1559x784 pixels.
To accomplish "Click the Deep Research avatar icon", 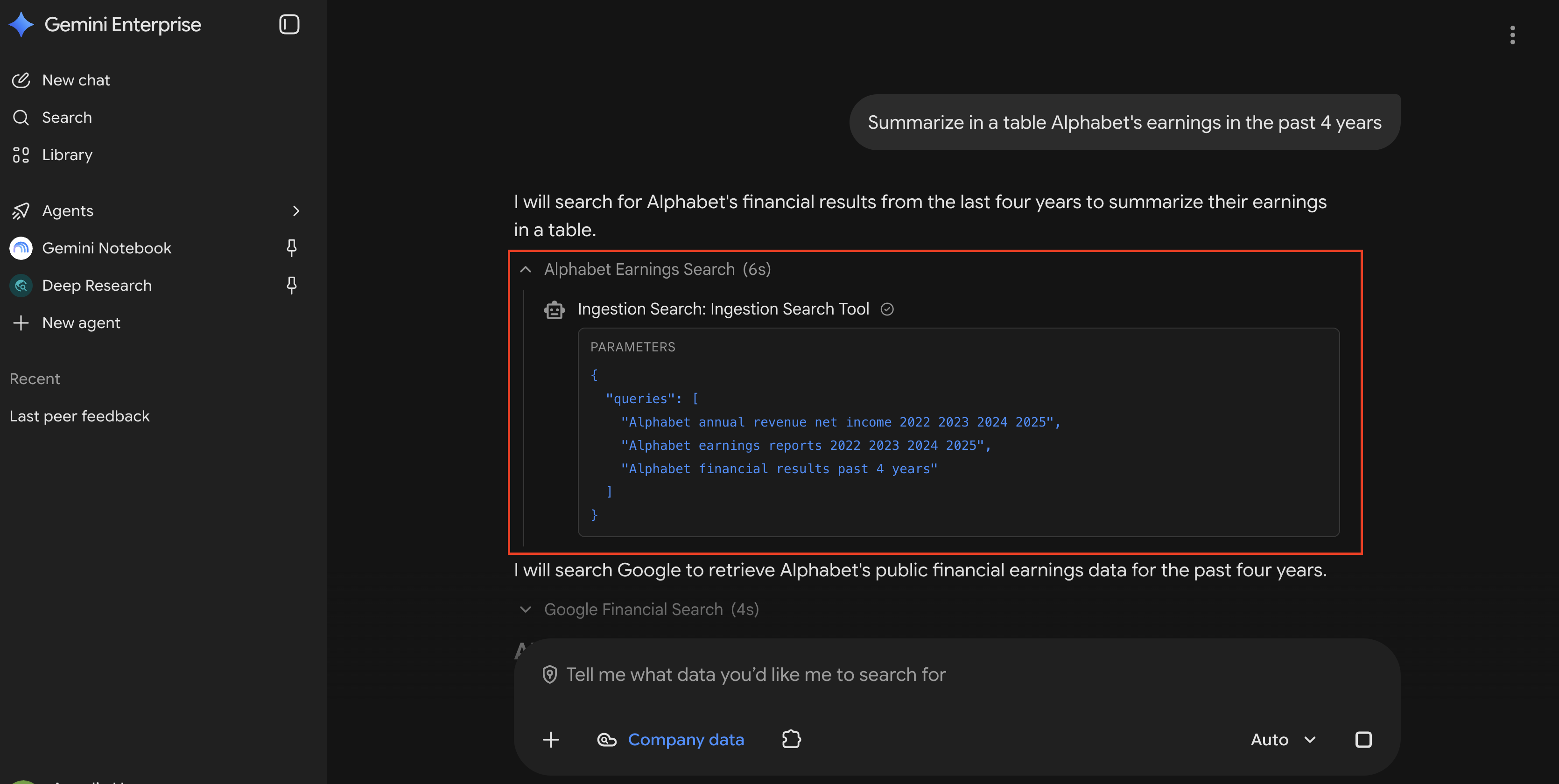I will point(21,286).
